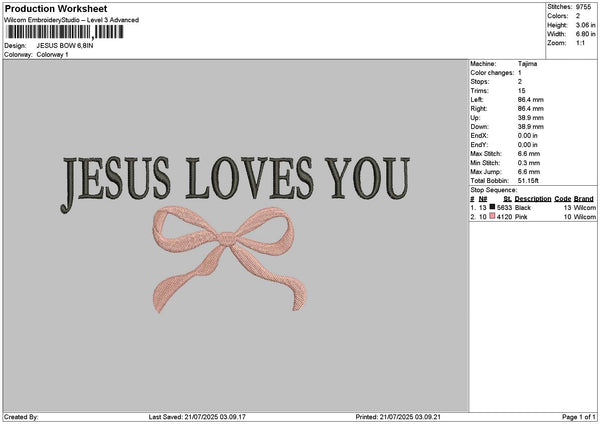Click the barcode under the worksheet title
Screen dimensions: 600x424
pos(65,32)
